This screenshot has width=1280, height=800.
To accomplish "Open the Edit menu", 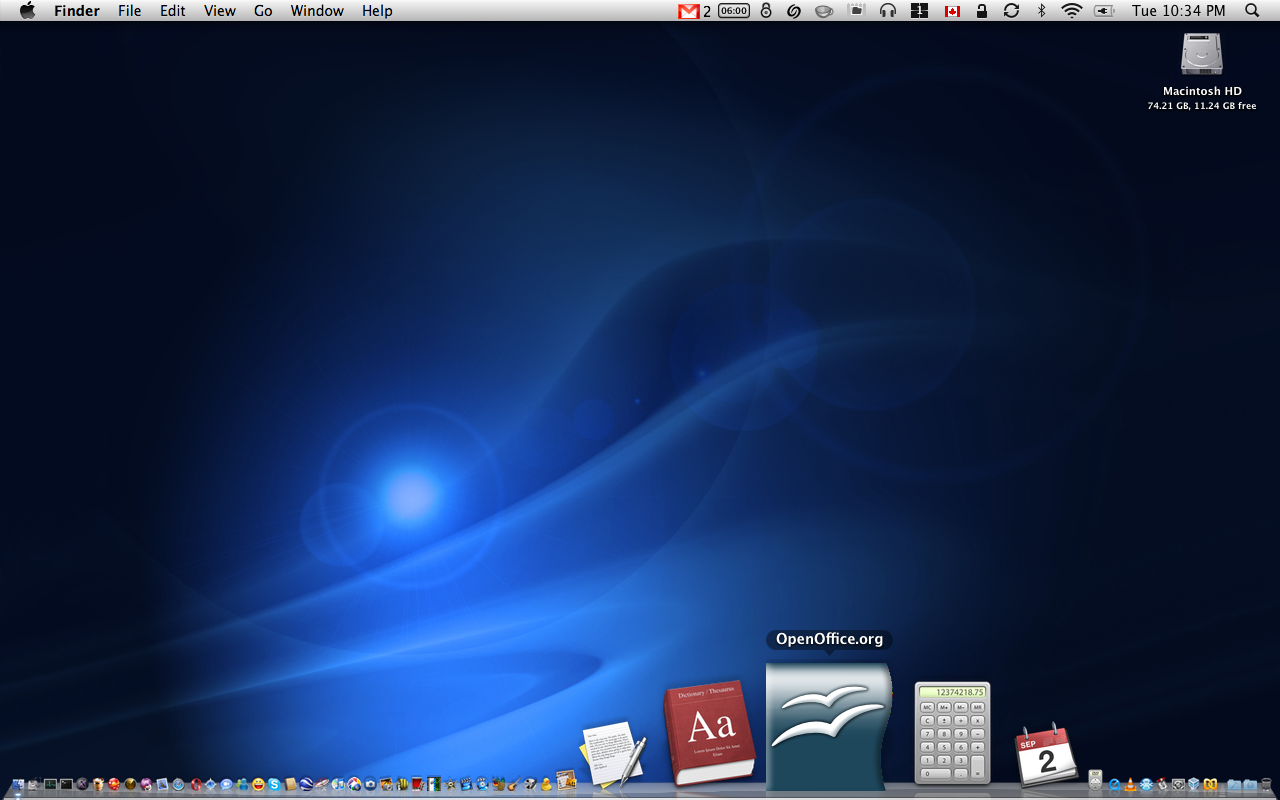I will tap(173, 11).
